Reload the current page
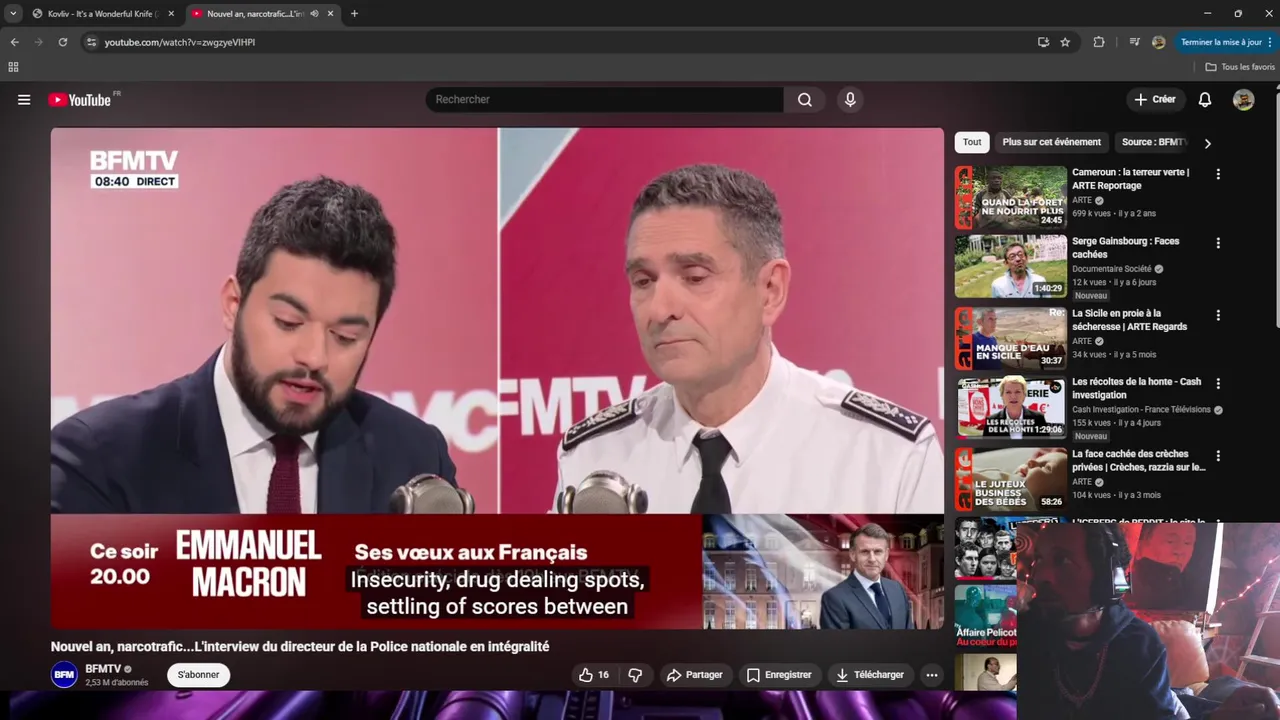The height and width of the screenshot is (720, 1280). [62, 42]
